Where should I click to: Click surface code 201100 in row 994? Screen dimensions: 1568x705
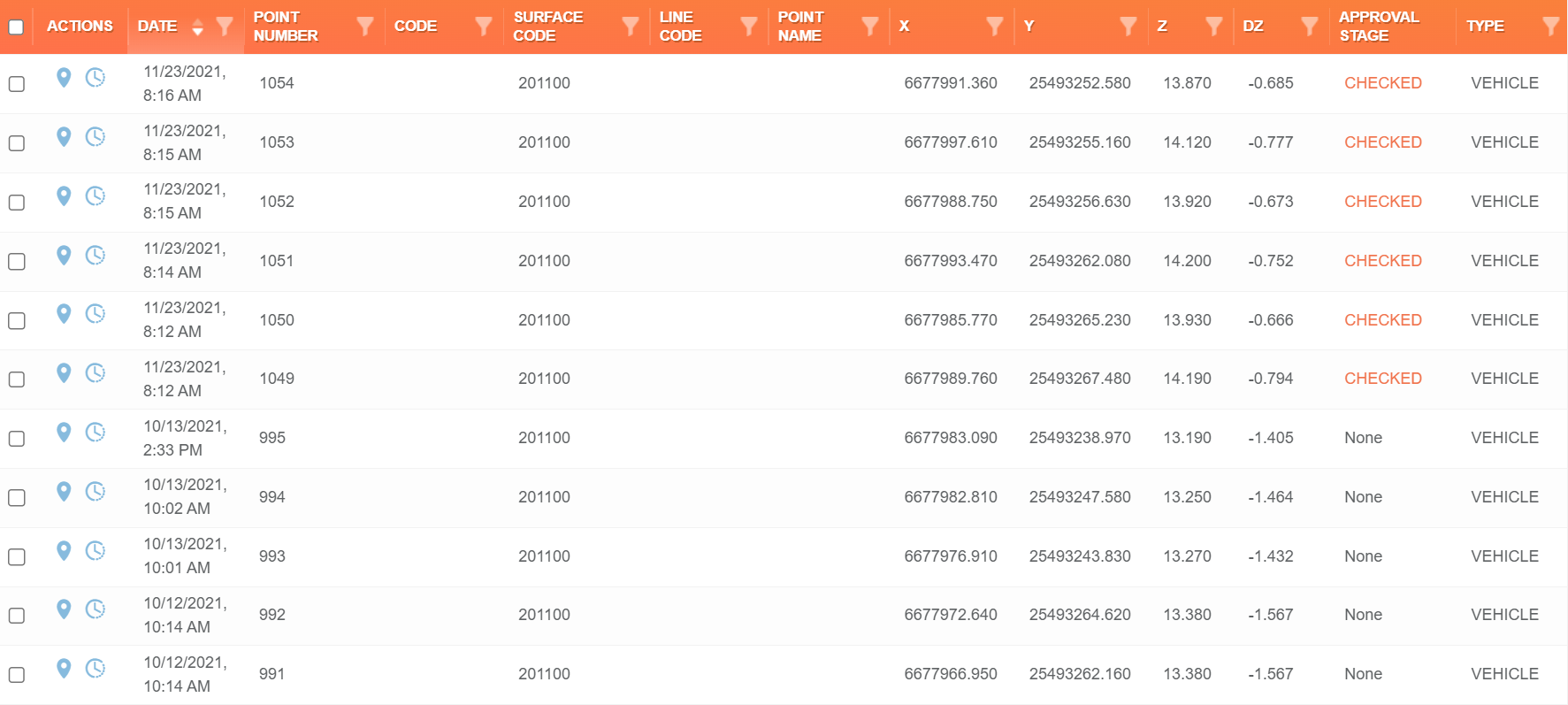pyautogui.click(x=544, y=497)
